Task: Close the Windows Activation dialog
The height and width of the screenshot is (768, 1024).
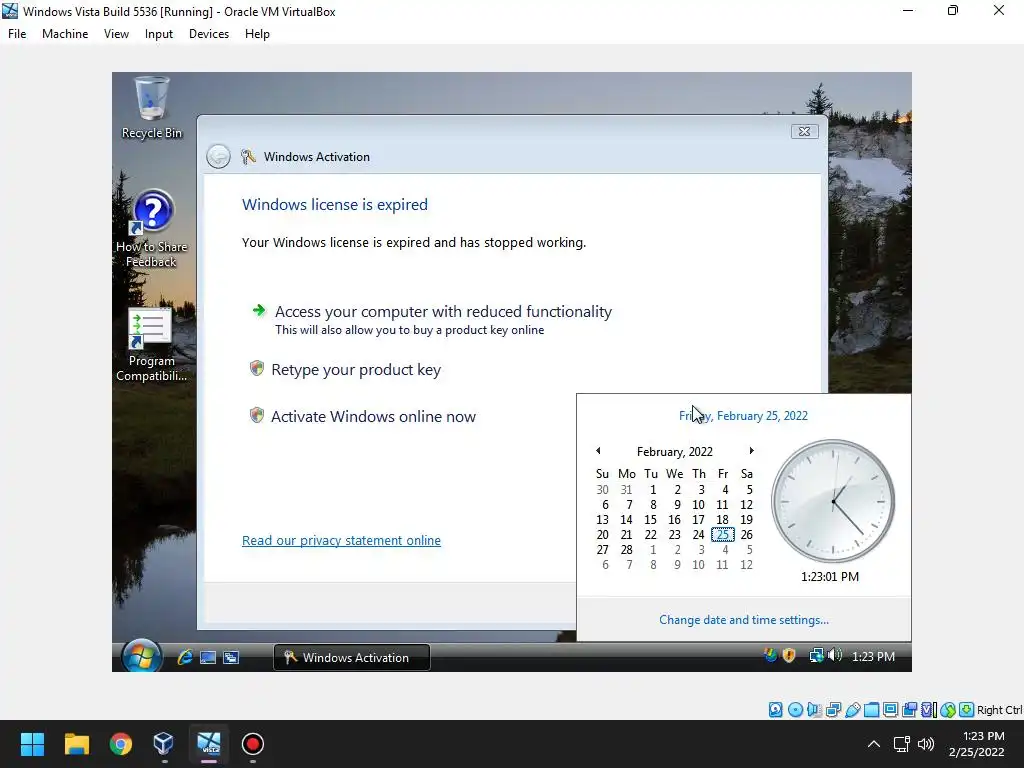Action: tap(805, 131)
